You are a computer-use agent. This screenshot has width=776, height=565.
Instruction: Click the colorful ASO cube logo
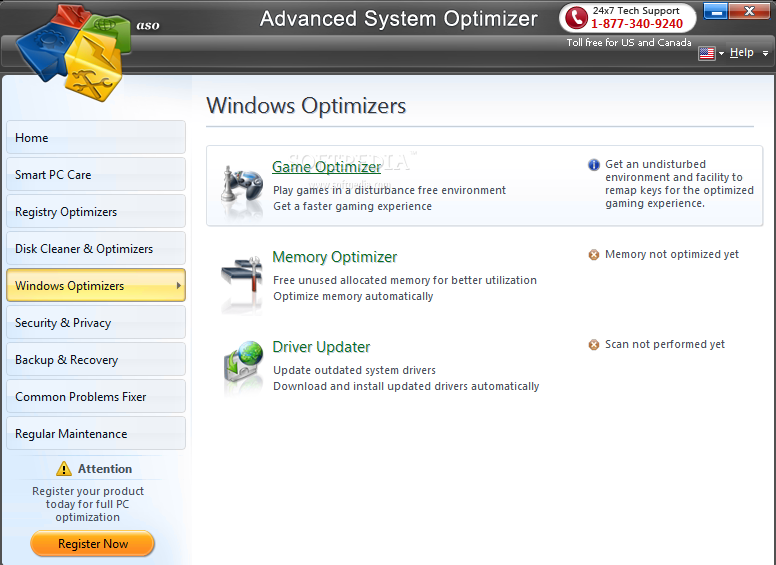tap(74, 52)
